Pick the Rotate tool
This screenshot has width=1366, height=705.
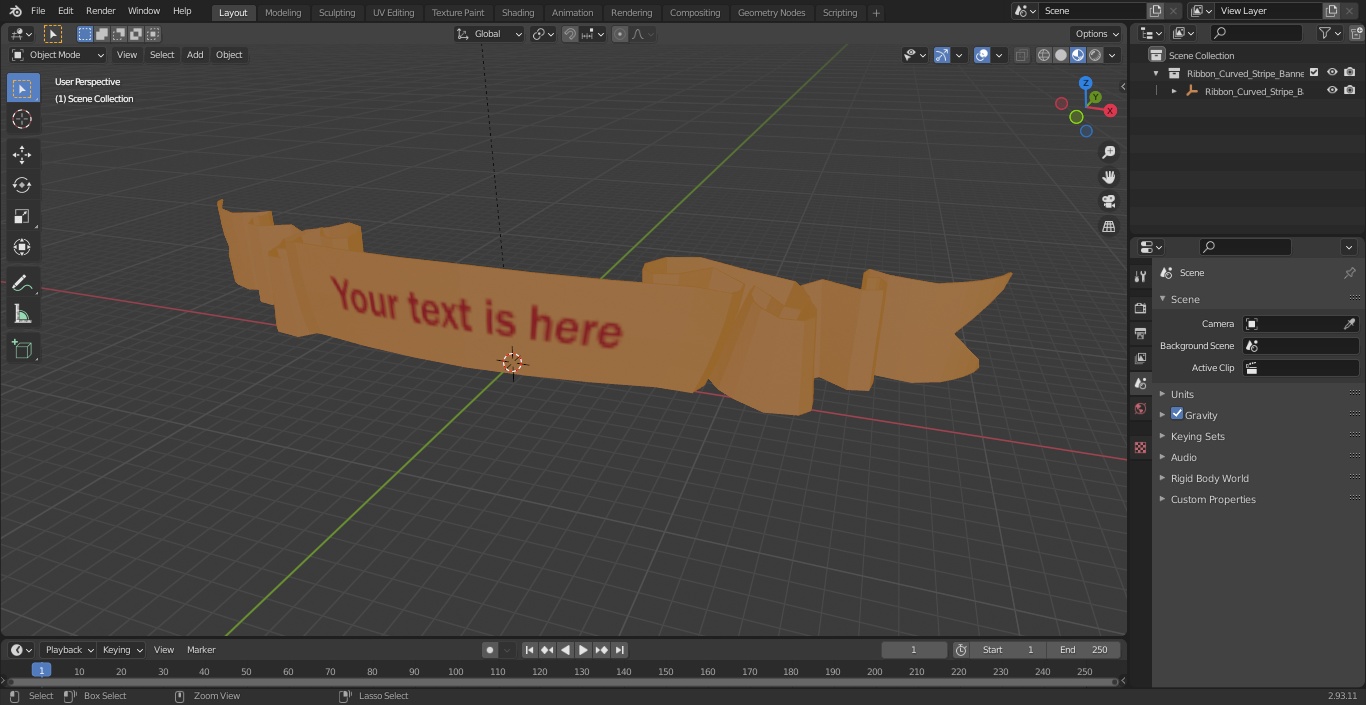23,185
